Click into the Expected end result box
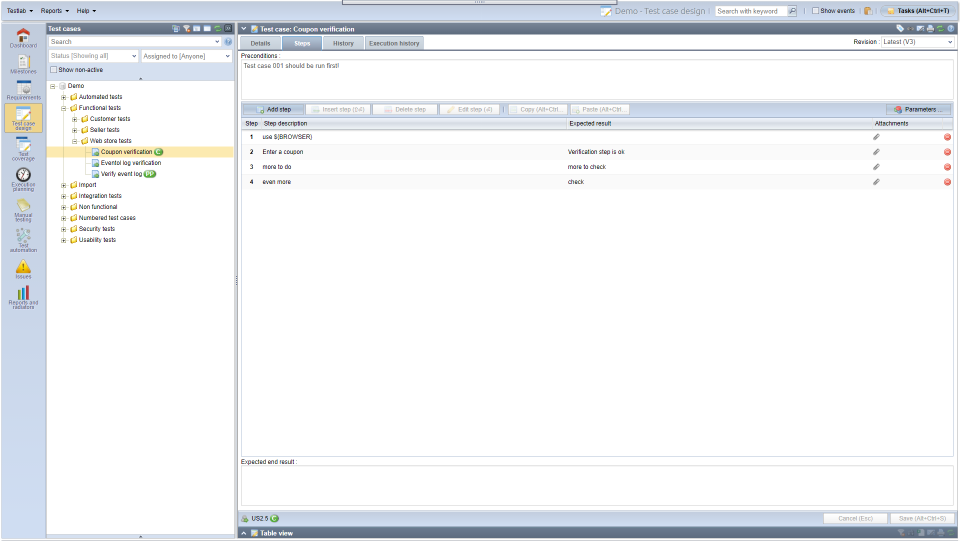Image resolution: width=960 pixels, height=541 pixels. pos(597,486)
